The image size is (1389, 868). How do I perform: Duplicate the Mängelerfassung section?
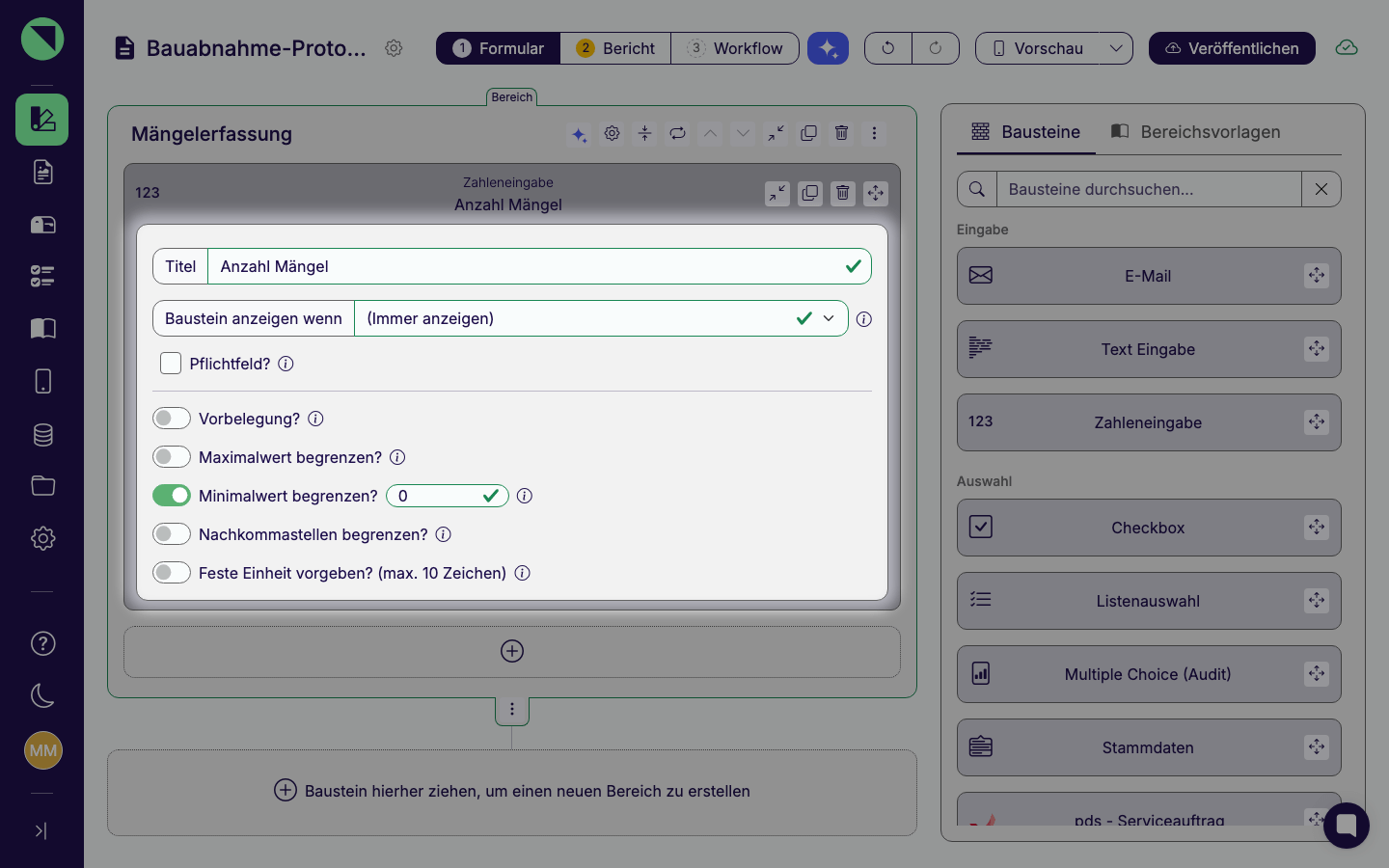coord(808,133)
